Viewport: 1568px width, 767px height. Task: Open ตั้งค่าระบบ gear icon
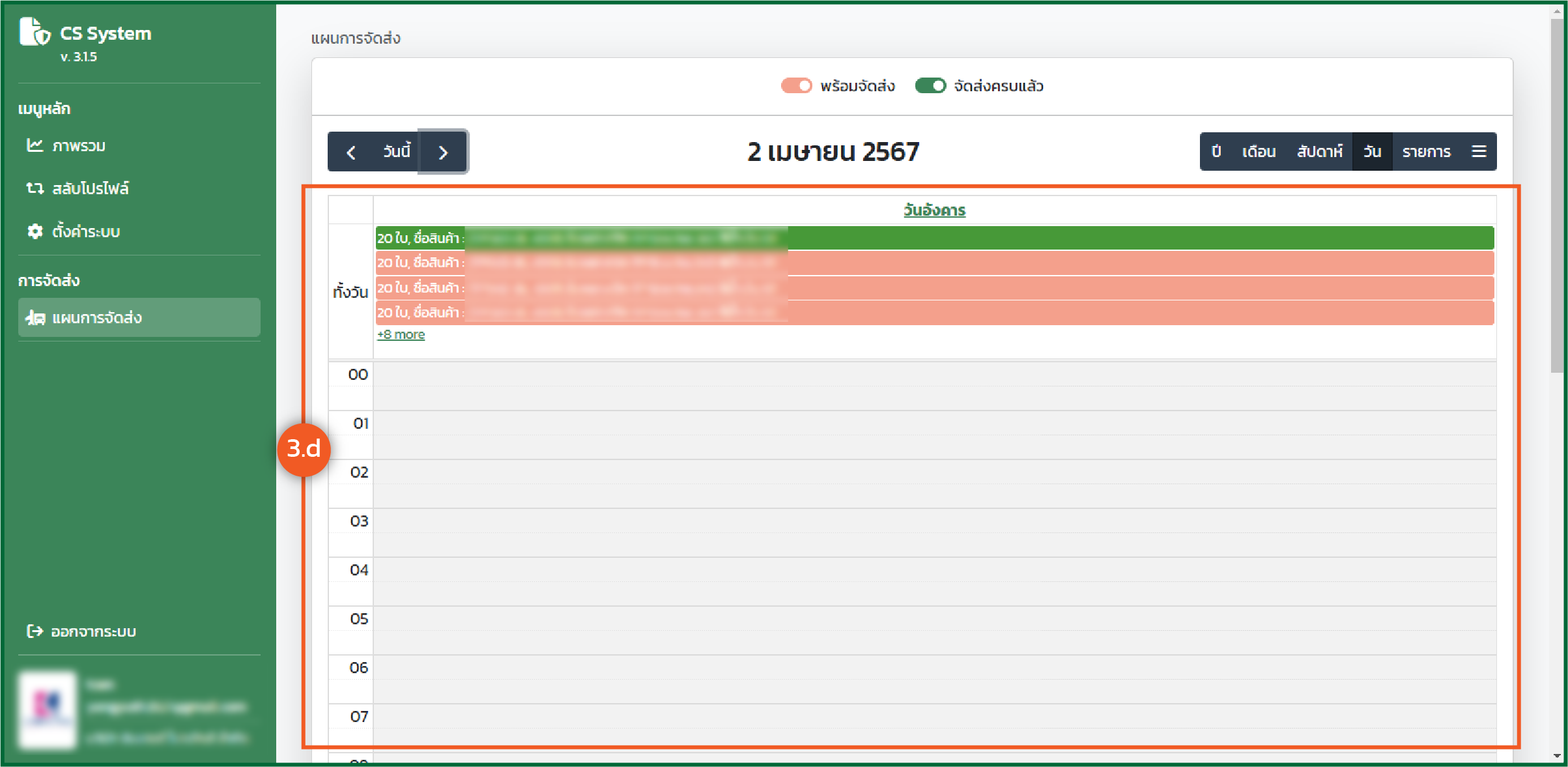(x=35, y=231)
